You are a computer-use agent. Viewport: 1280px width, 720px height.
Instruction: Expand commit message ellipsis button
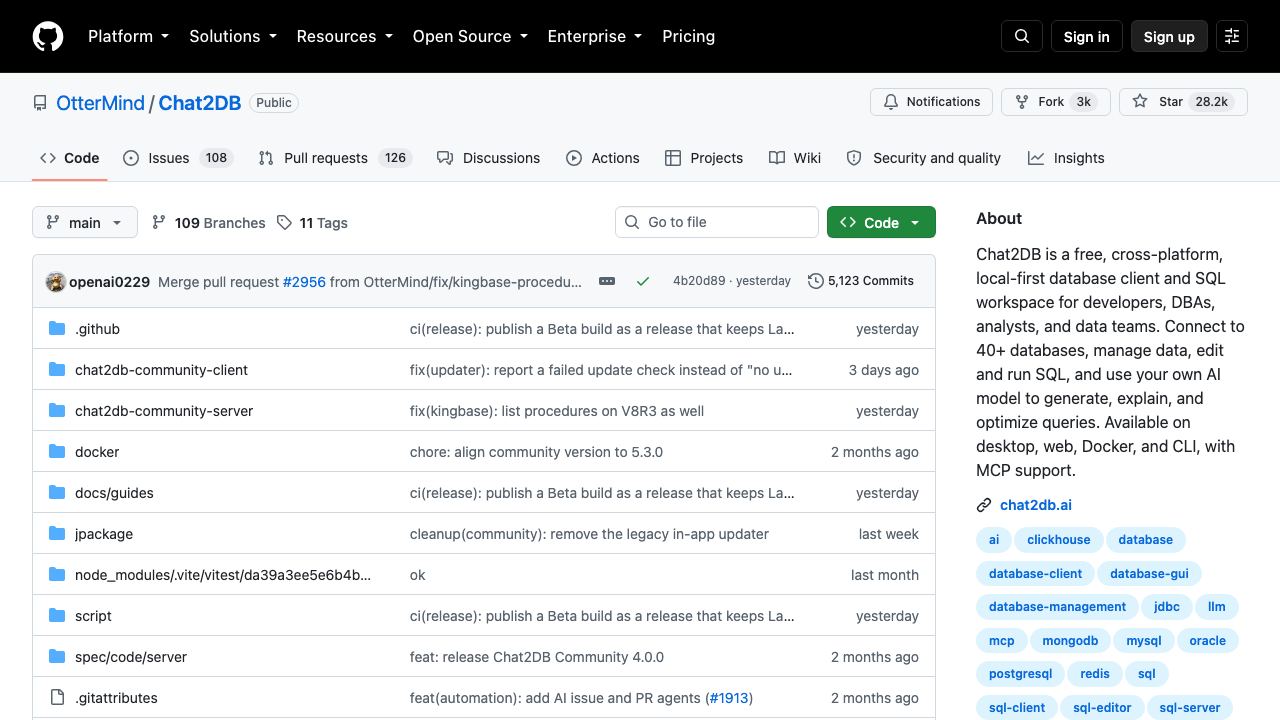click(607, 281)
